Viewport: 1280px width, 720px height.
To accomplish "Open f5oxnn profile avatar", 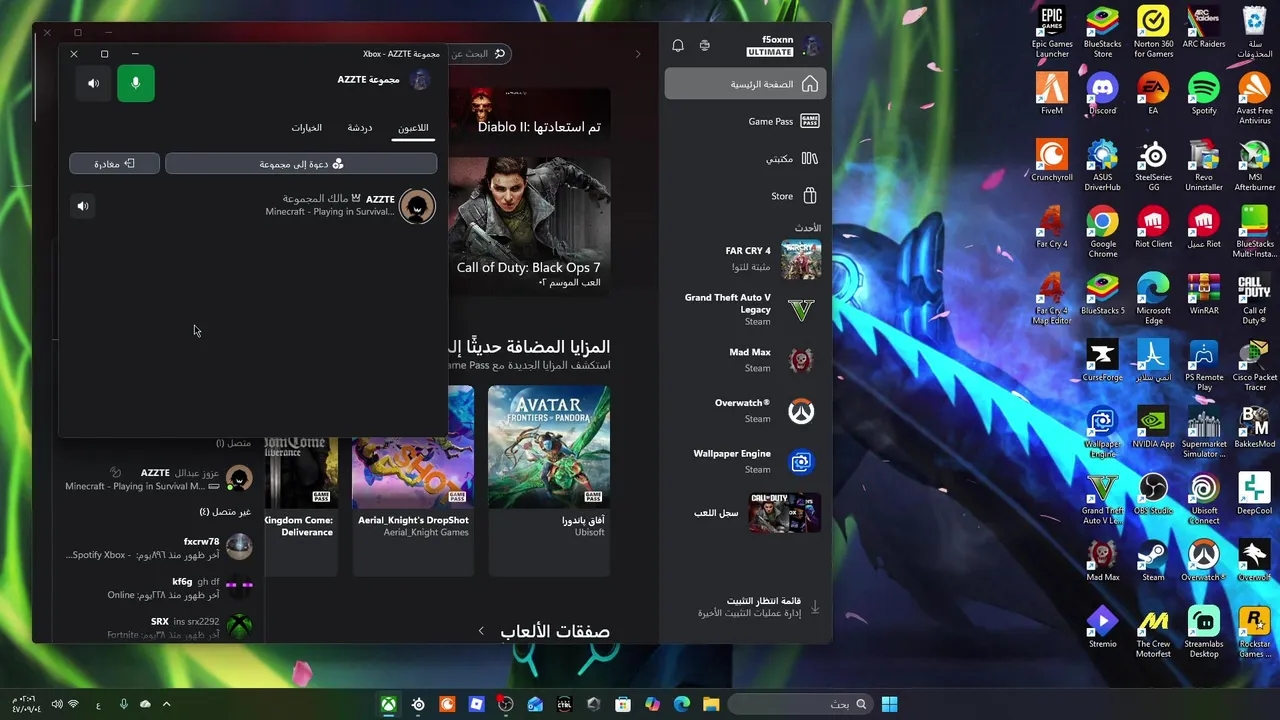I will tap(811, 45).
